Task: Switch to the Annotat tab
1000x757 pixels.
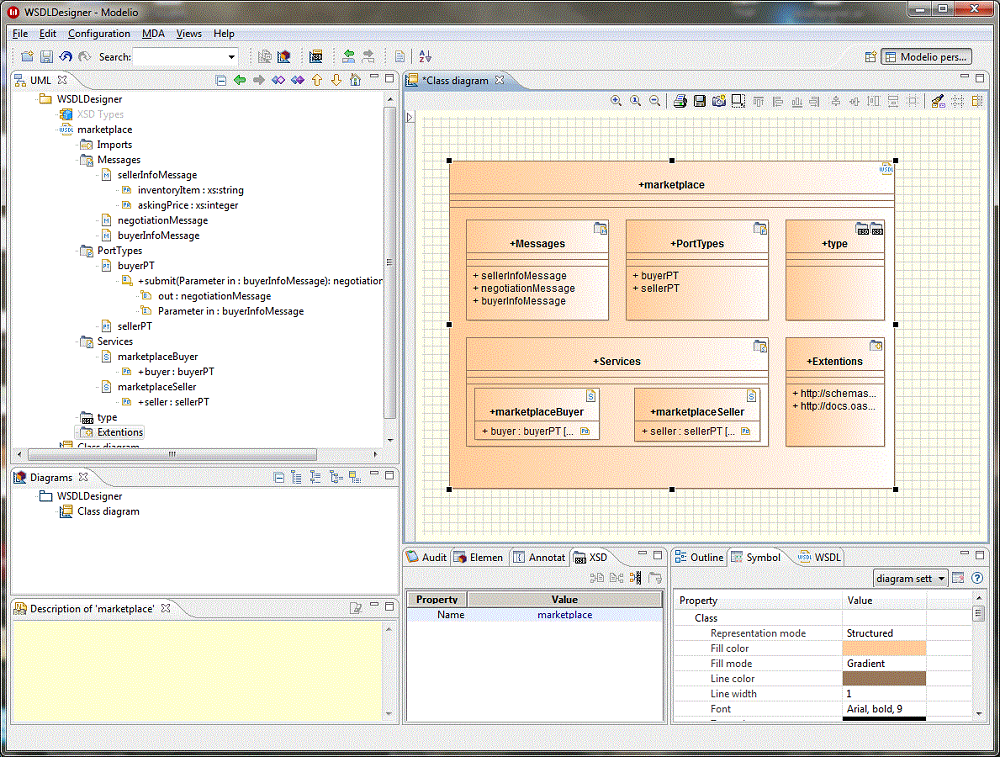Action: point(540,557)
